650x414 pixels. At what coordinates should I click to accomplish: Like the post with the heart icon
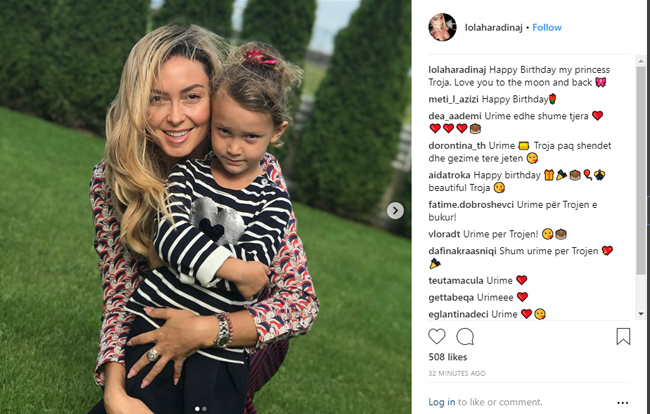437,337
